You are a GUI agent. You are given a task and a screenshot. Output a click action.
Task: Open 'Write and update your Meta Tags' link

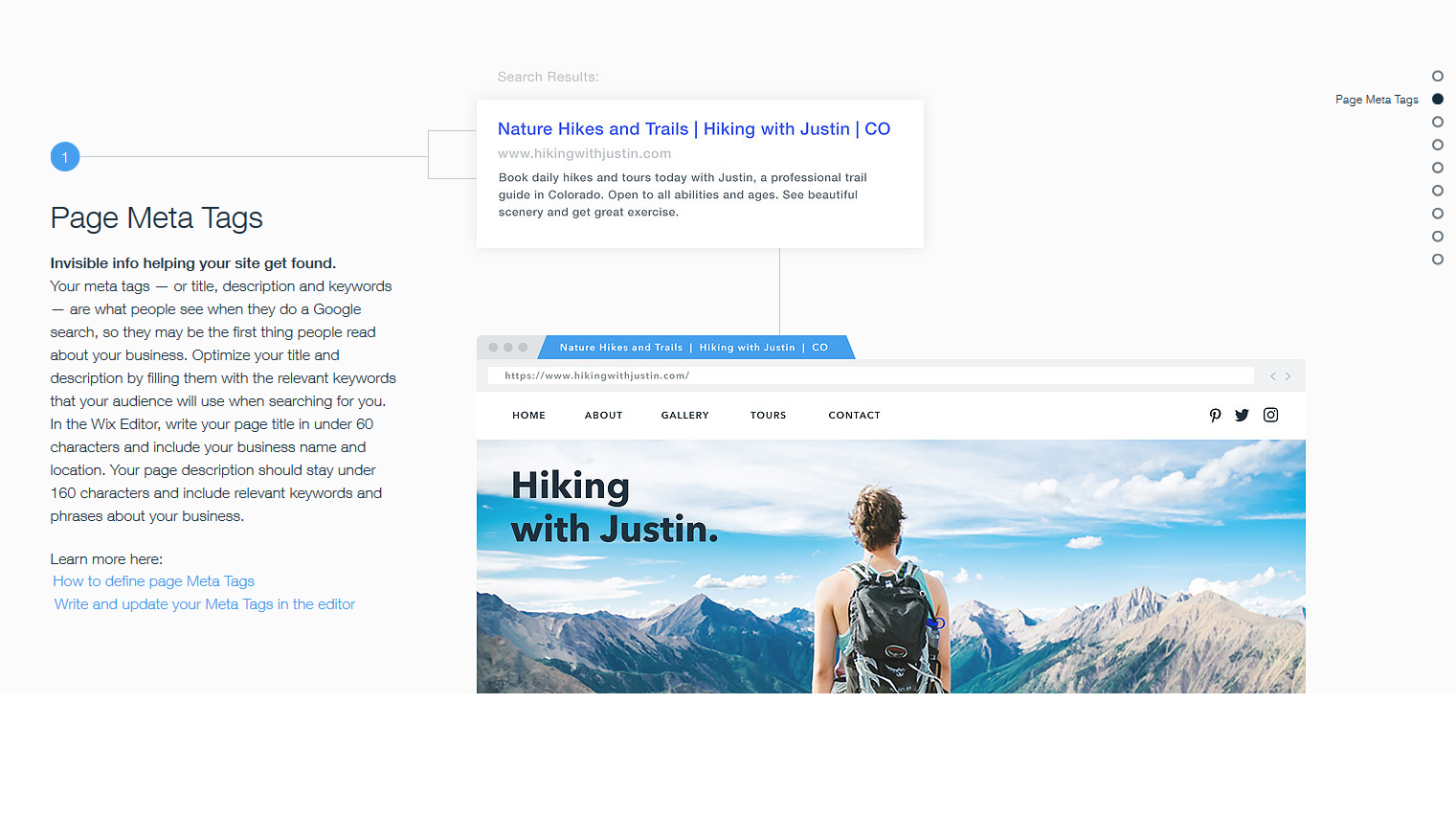pos(205,604)
